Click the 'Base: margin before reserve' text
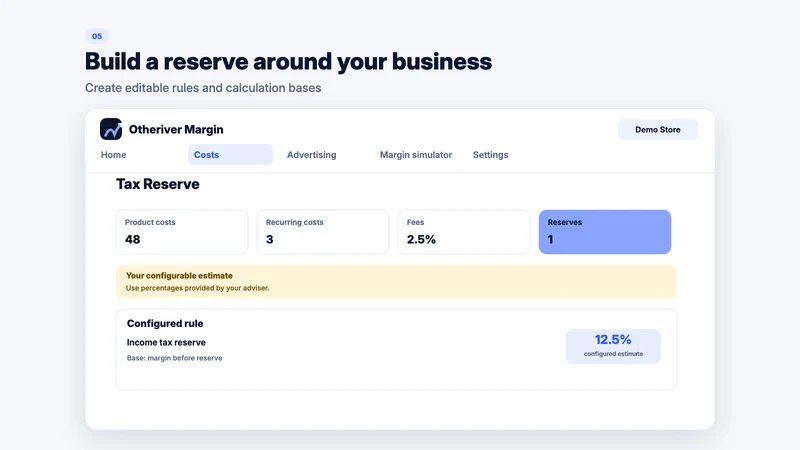This screenshot has height=450, width=800. [174, 358]
